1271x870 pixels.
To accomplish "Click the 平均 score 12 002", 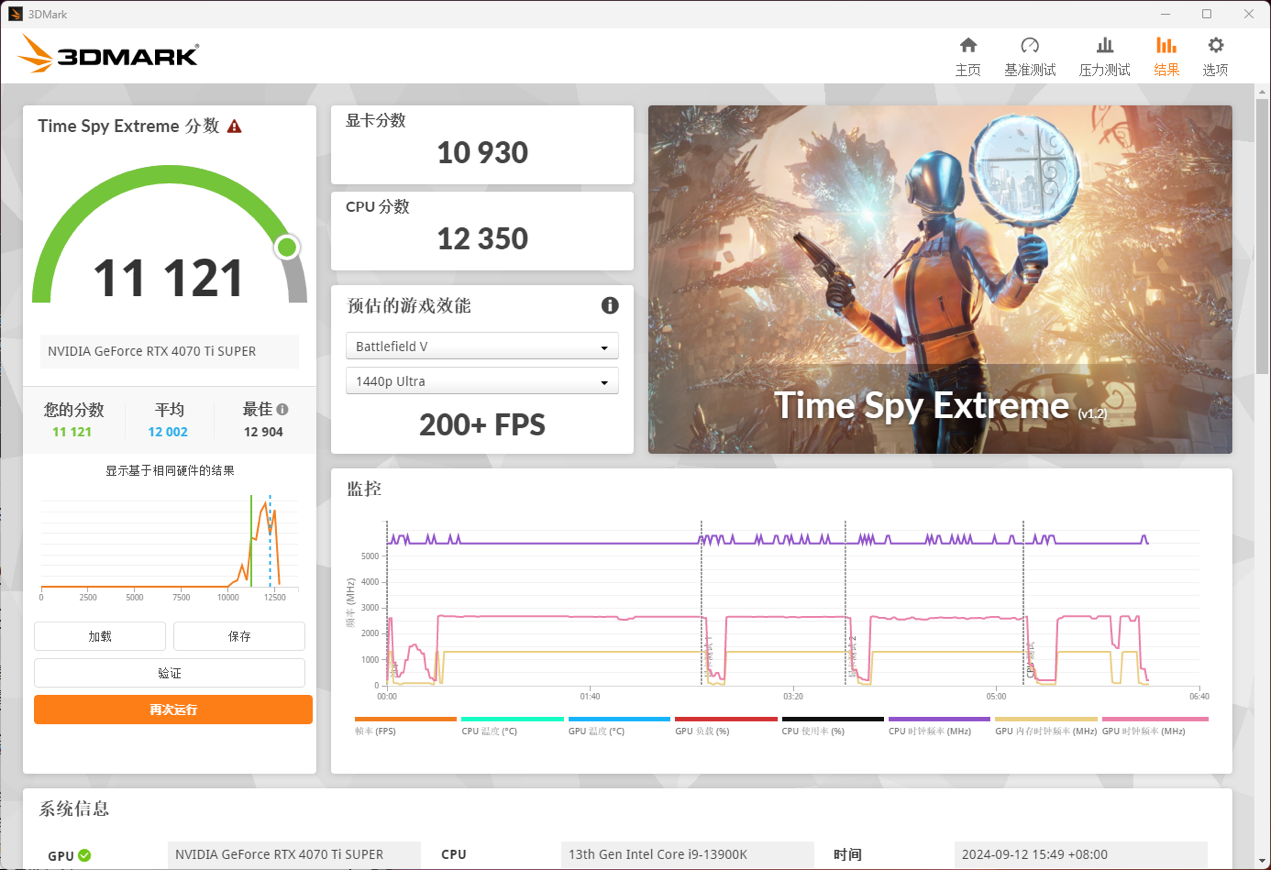I will (x=168, y=432).
